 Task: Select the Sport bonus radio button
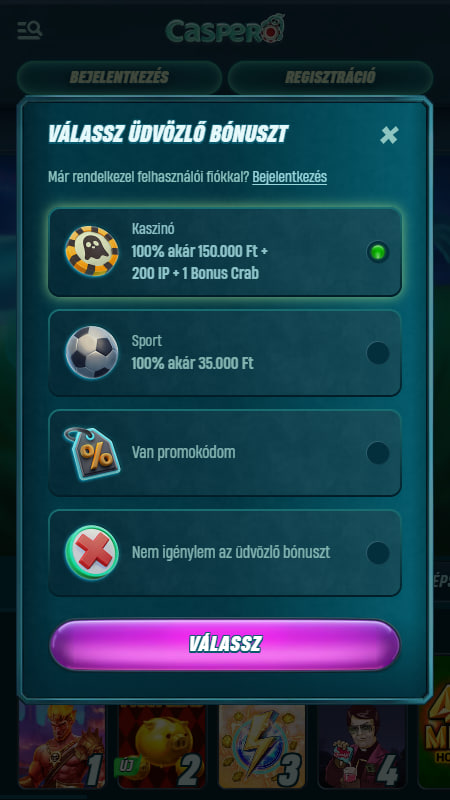tap(378, 353)
